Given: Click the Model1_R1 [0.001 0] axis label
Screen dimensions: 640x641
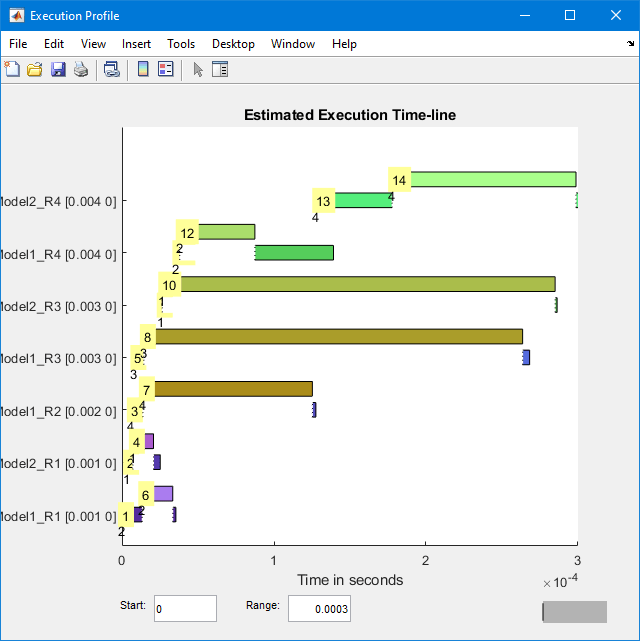Looking at the screenshot, I should pos(58,516).
